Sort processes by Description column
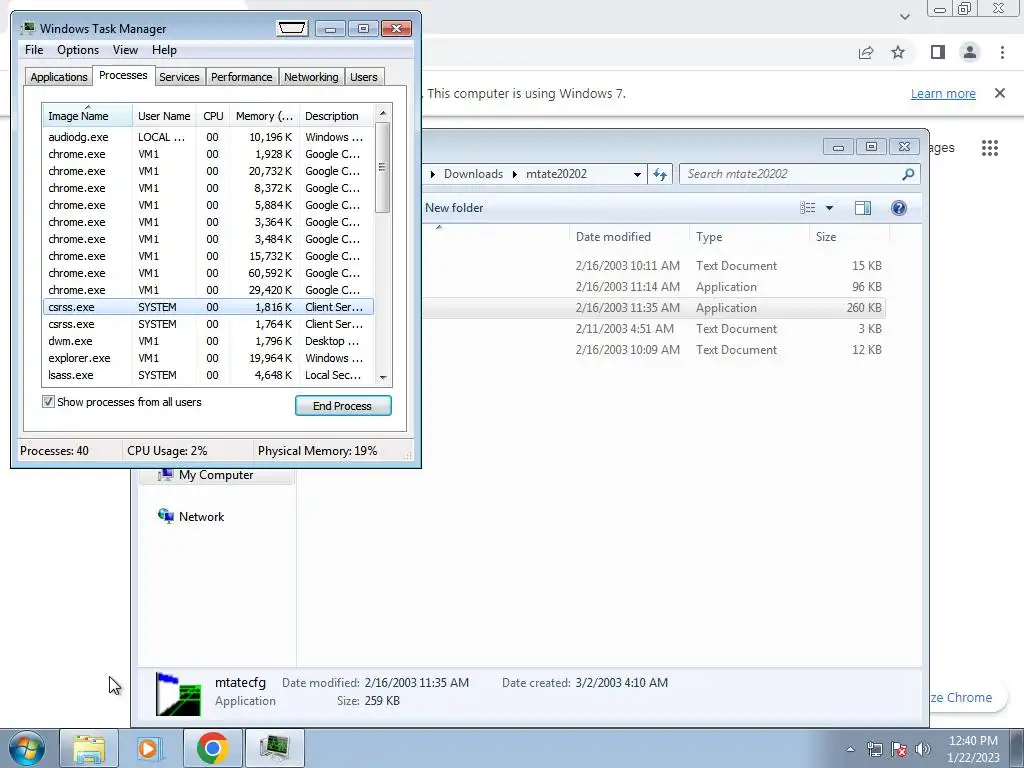The width and height of the screenshot is (1024, 768). click(x=336, y=116)
